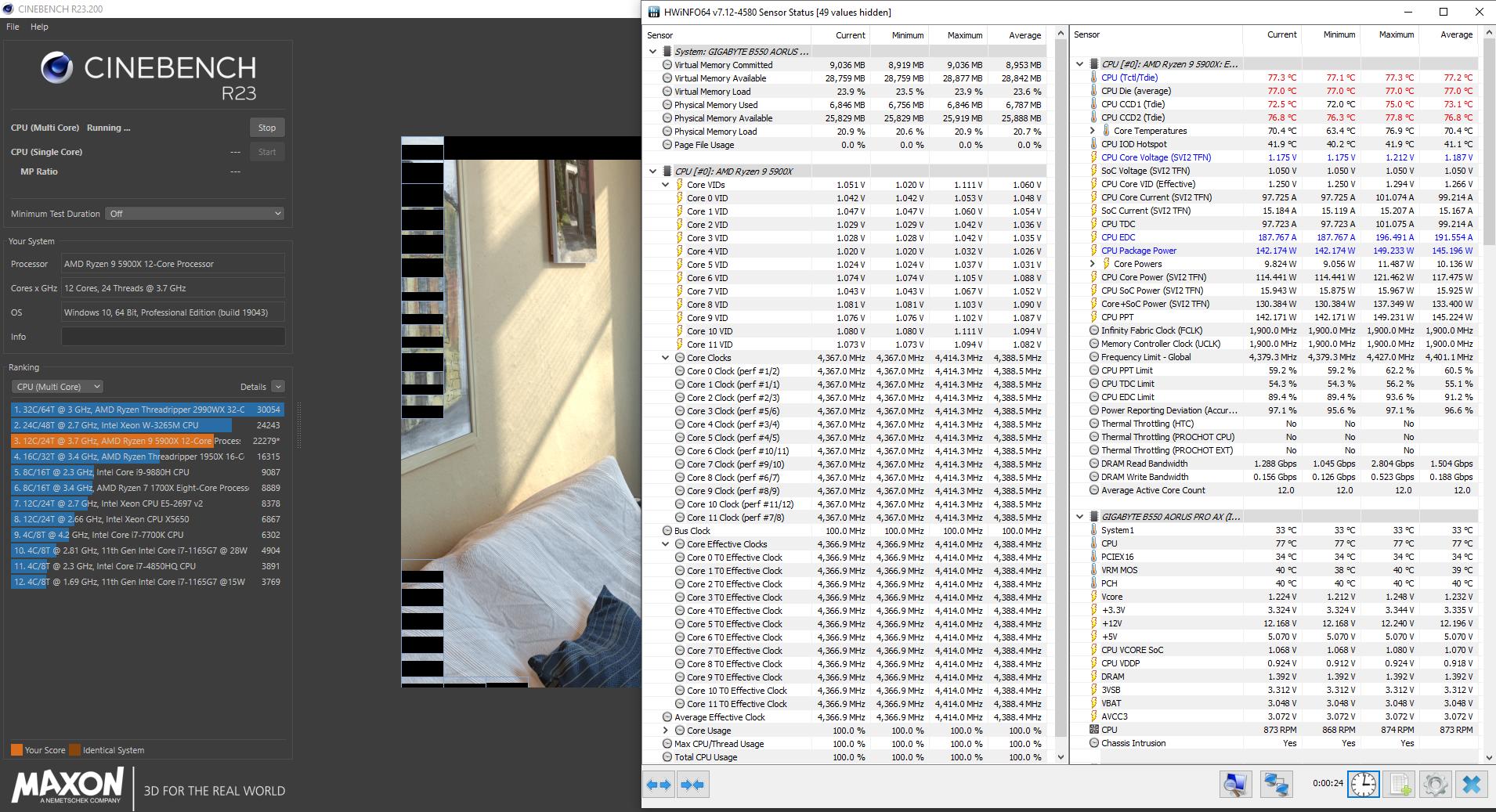Click the fan icon beside CPU 873 RPM
This screenshot has height=812, width=1496.
pyautogui.click(x=1094, y=730)
